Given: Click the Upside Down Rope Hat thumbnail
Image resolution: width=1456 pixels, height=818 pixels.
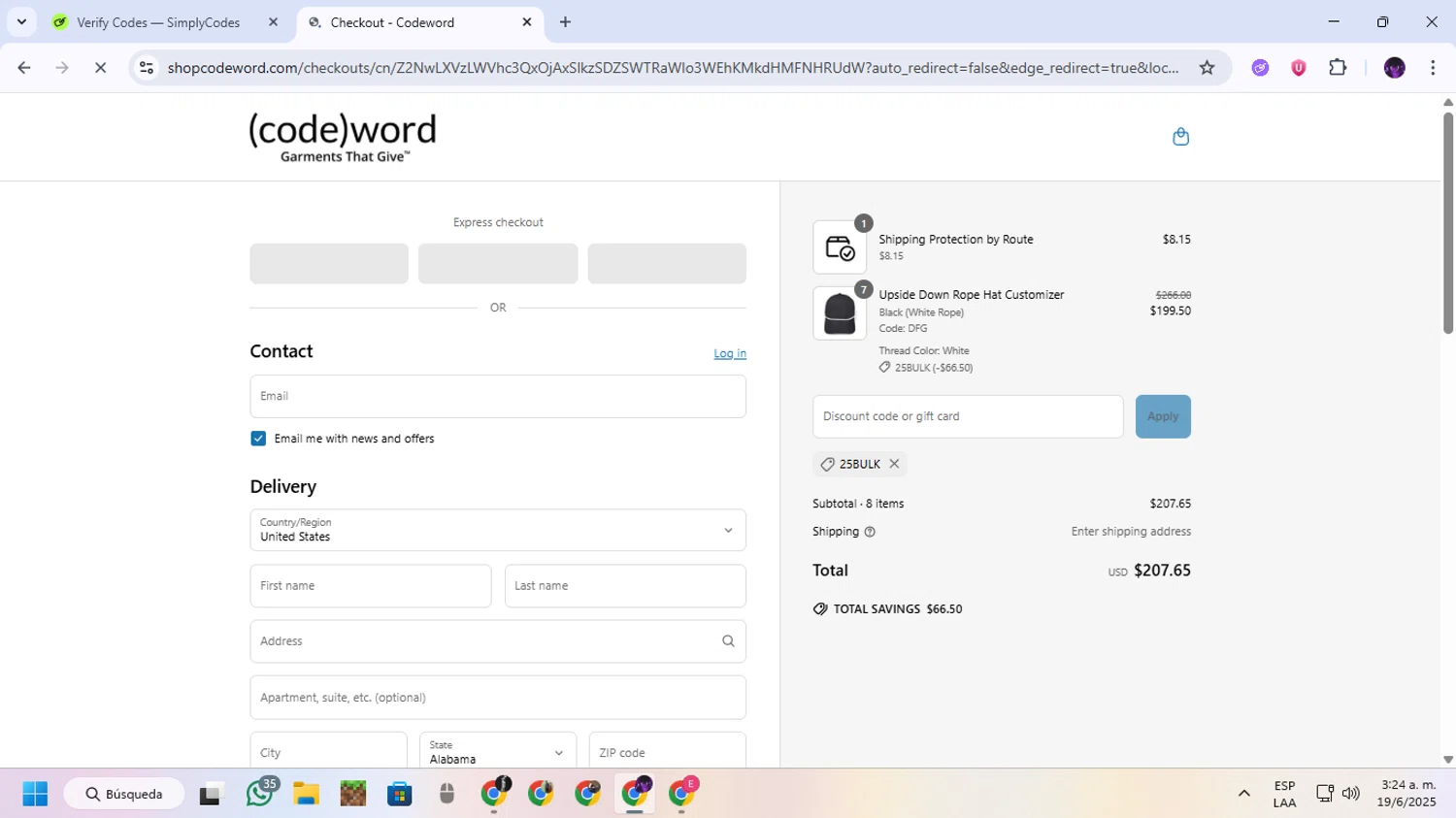Looking at the screenshot, I should (x=840, y=313).
